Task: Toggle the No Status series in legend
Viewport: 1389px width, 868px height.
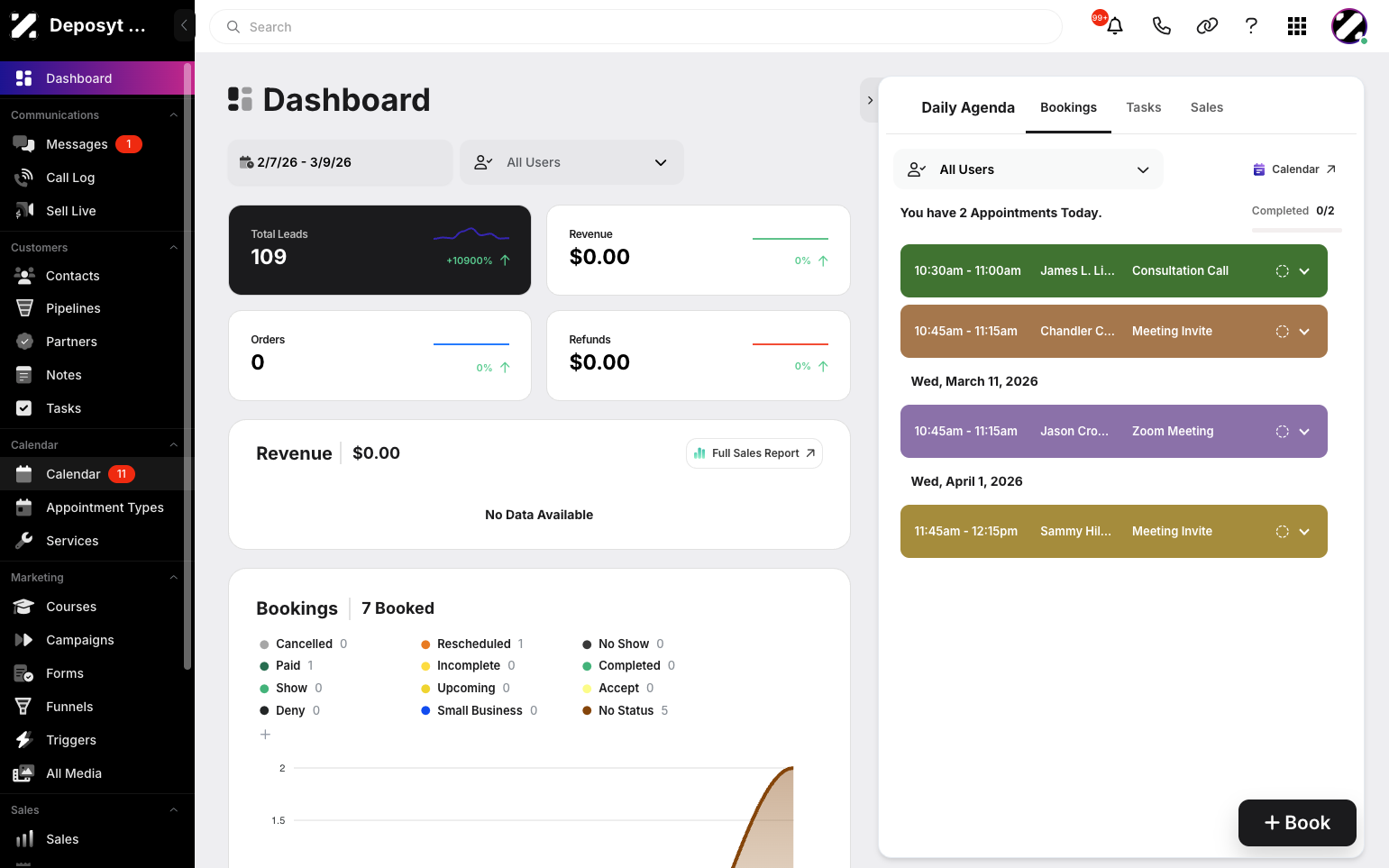Action: pos(626,710)
